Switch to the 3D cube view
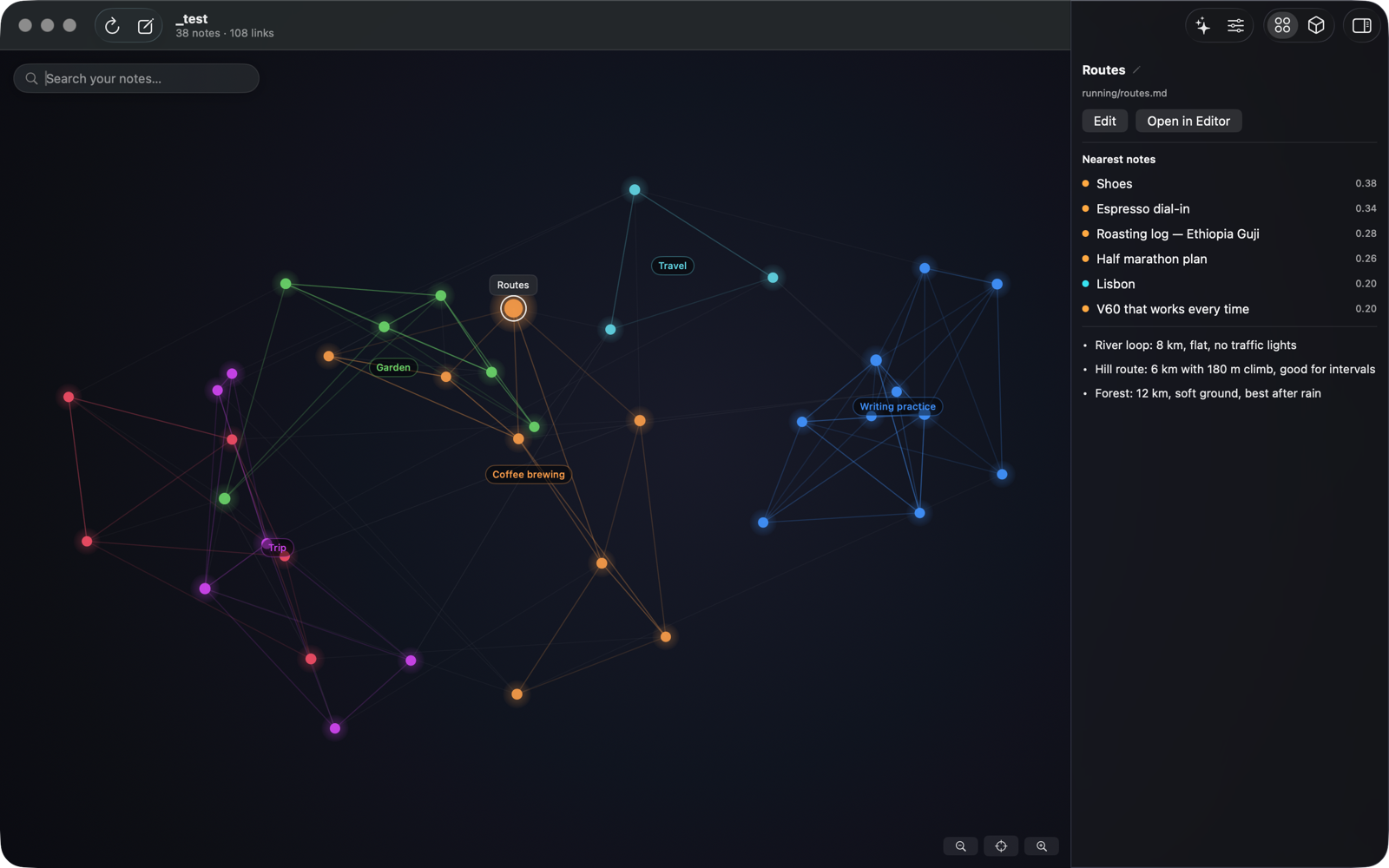Image resolution: width=1389 pixels, height=868 pixels. tap(1316, 26)
